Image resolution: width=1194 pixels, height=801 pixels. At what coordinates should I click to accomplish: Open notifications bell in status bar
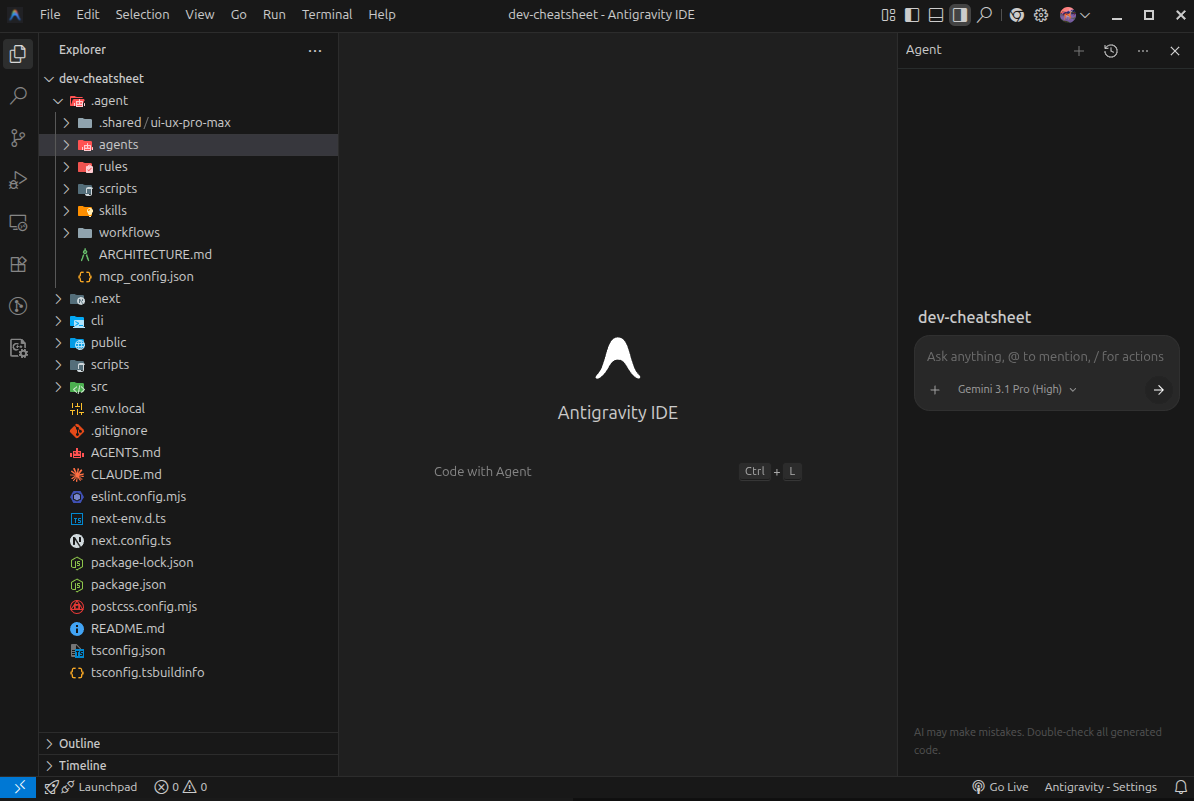coord(1180,787)
